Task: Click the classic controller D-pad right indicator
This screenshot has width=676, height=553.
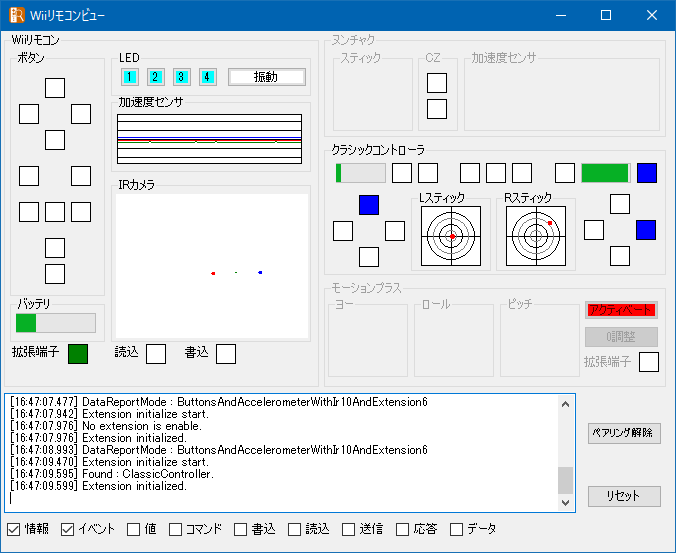Action: point(394,231)
